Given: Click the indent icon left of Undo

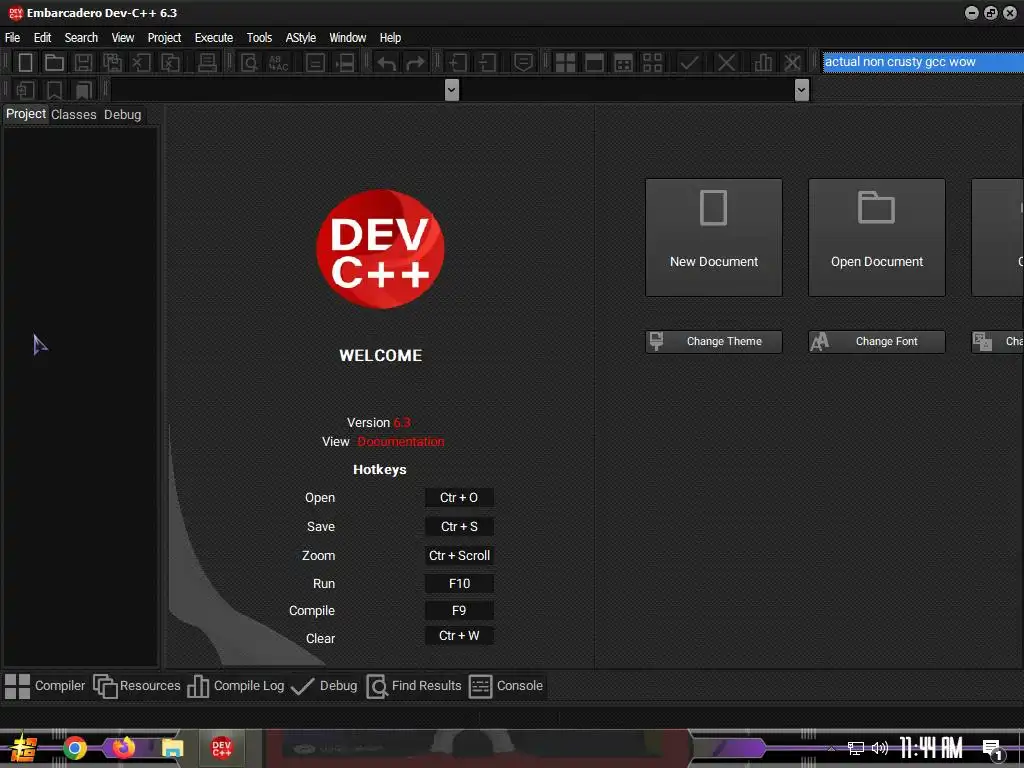Looking at the screenshot, I should pyautogui.click(x=345, y=63).
